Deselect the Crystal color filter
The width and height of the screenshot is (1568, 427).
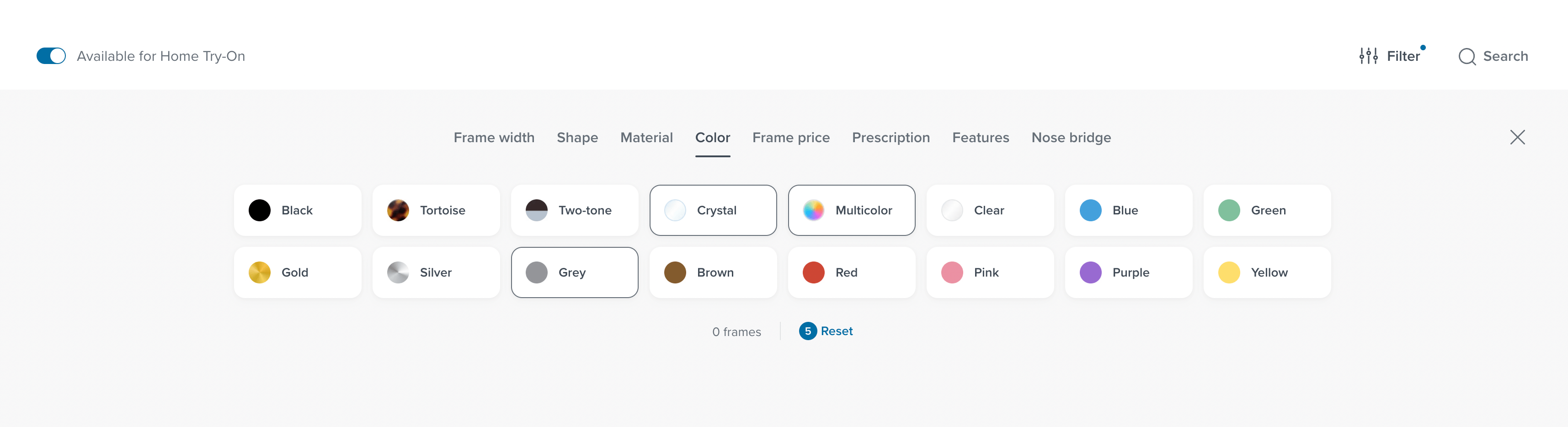[713, 210]
